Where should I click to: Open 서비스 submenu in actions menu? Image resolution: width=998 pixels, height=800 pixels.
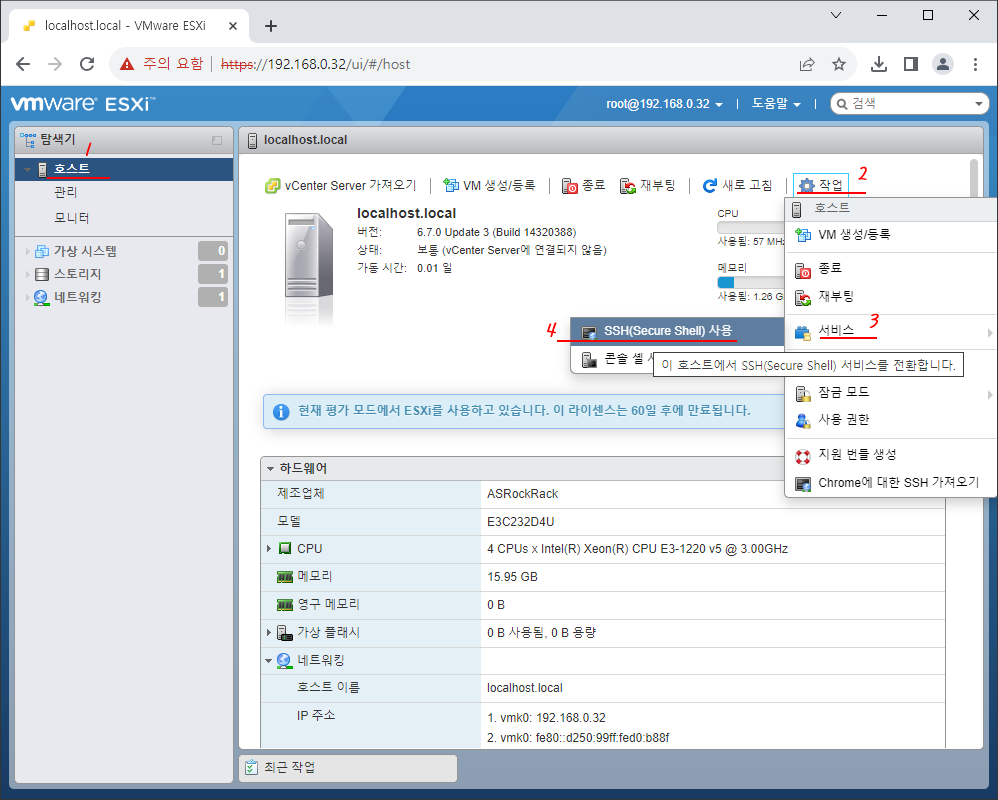click(x=891, y=332)
